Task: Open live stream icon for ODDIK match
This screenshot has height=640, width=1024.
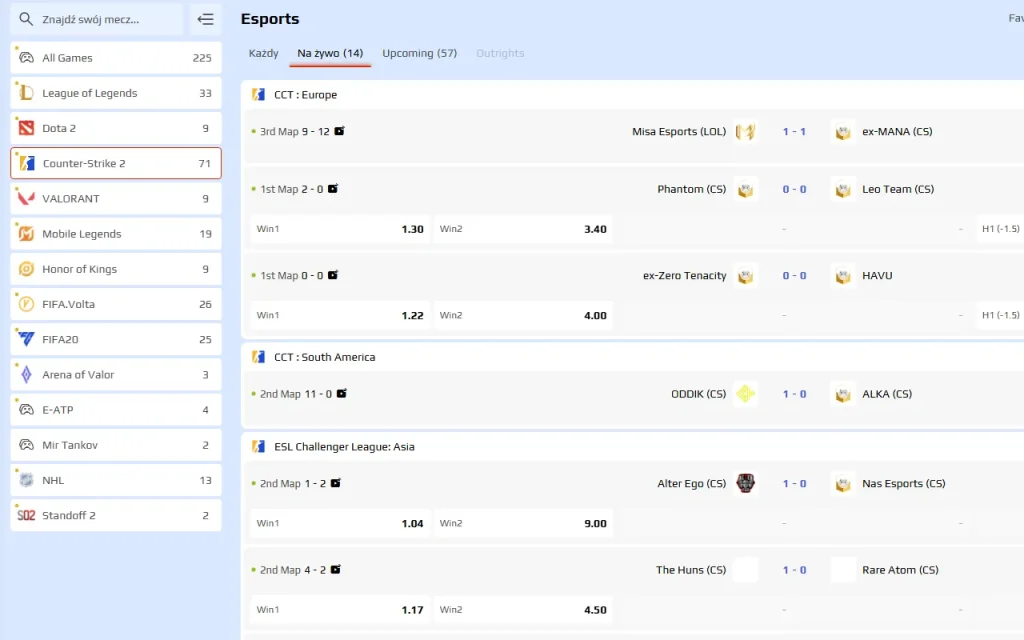Action: tap(342, 393)
